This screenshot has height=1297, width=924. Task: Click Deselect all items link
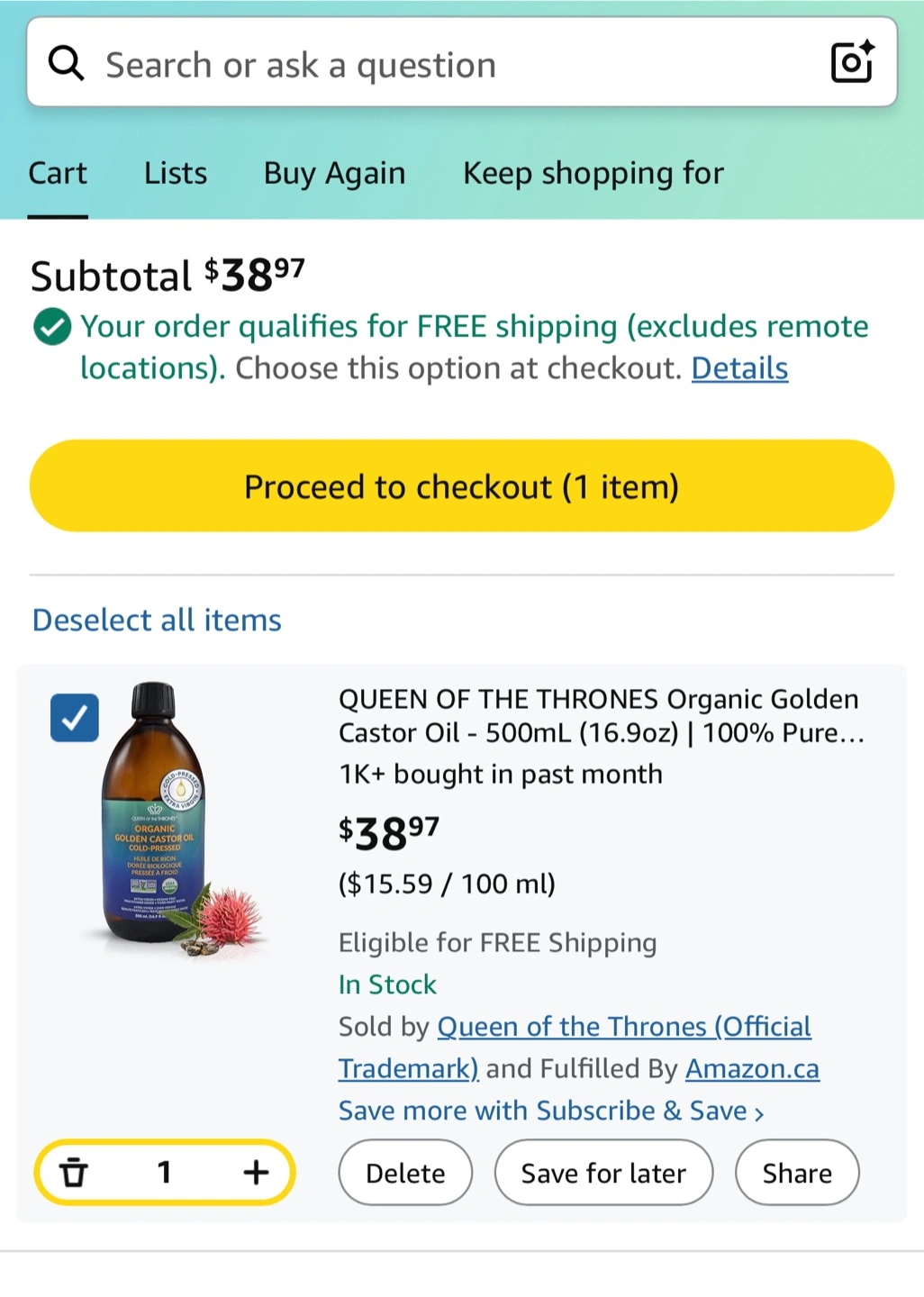[x=157, y=620]
